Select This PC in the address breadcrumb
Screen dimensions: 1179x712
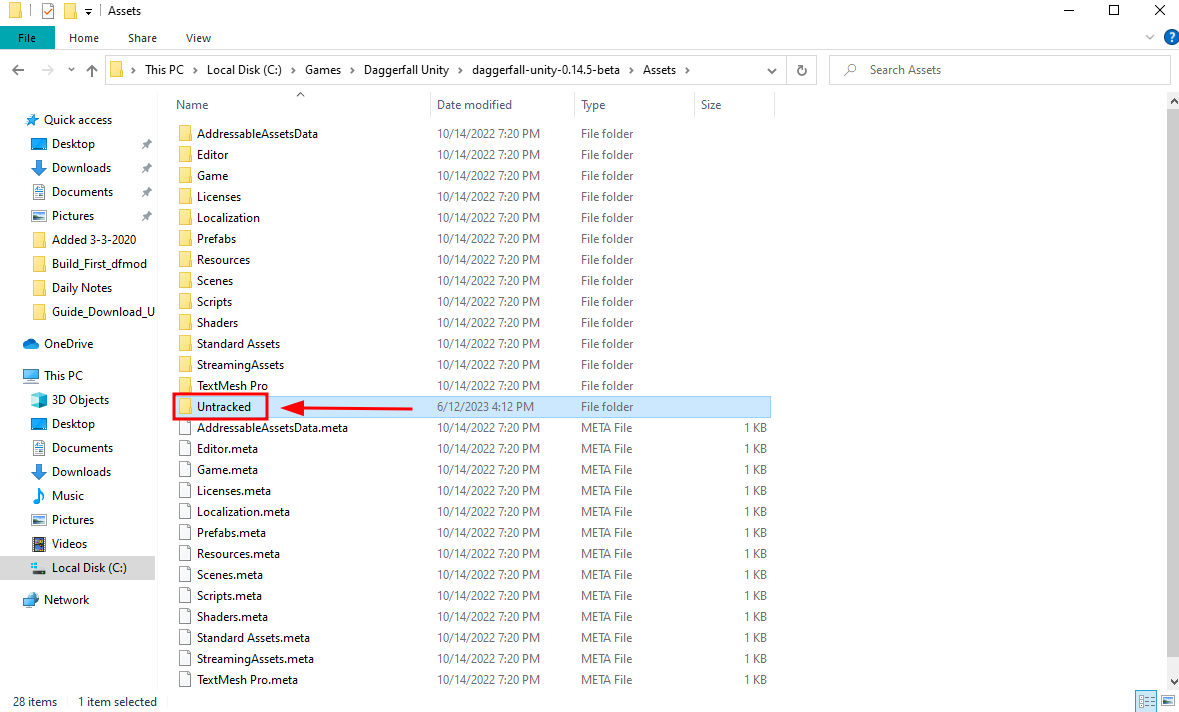pos(164,70)
